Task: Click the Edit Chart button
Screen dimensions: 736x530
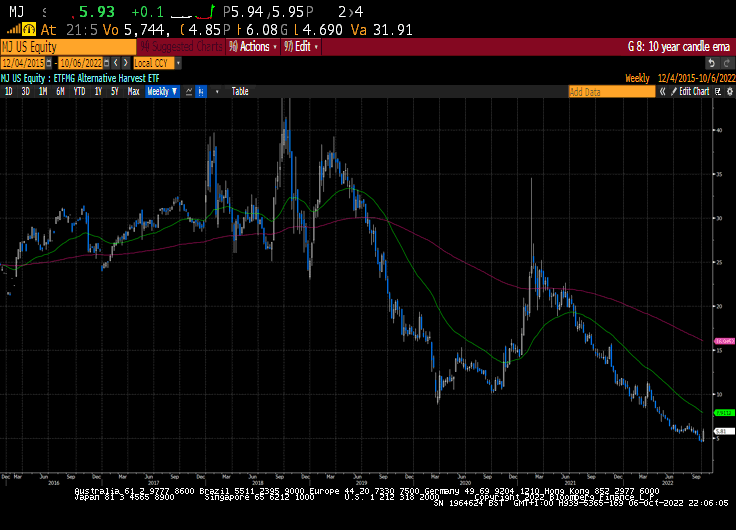Action: (x=690, y=92)
